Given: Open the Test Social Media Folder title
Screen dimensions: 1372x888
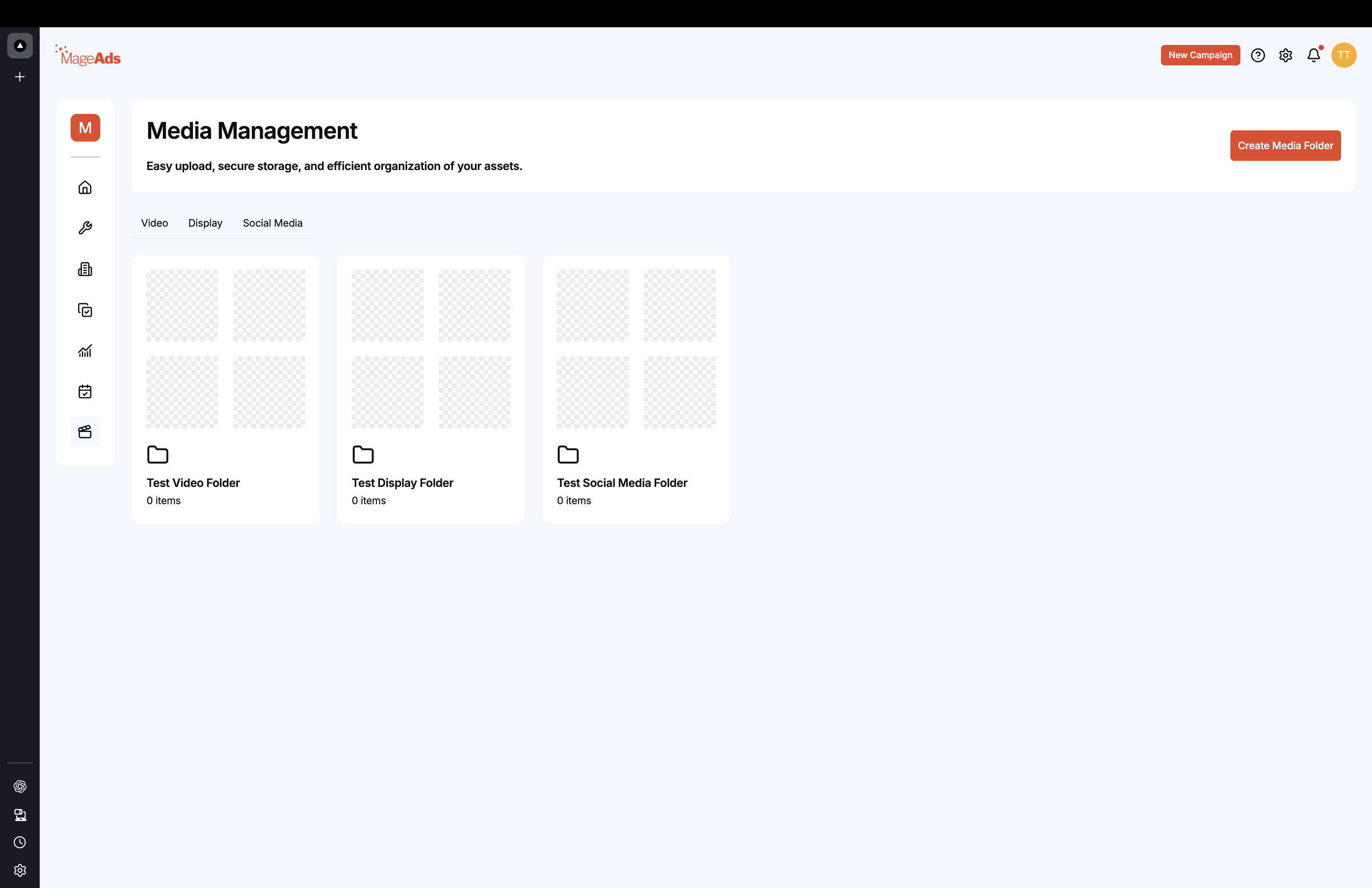Looking at the screenshot, I should tap(622, 483).
